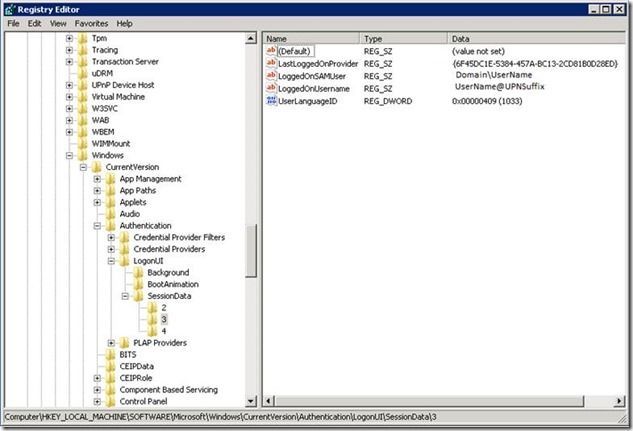
Task: Click the LastLoggedOnProvider string value icon
Action: [271, 63]
